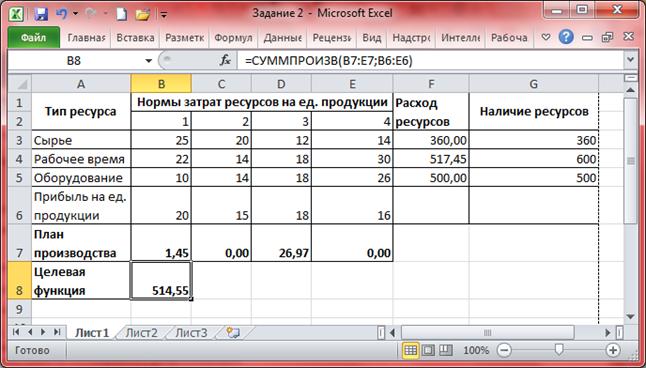Screen dimensions: 646x368
Task: Open the Надстройки ribbon tab
Action: [x=411, y=38]
